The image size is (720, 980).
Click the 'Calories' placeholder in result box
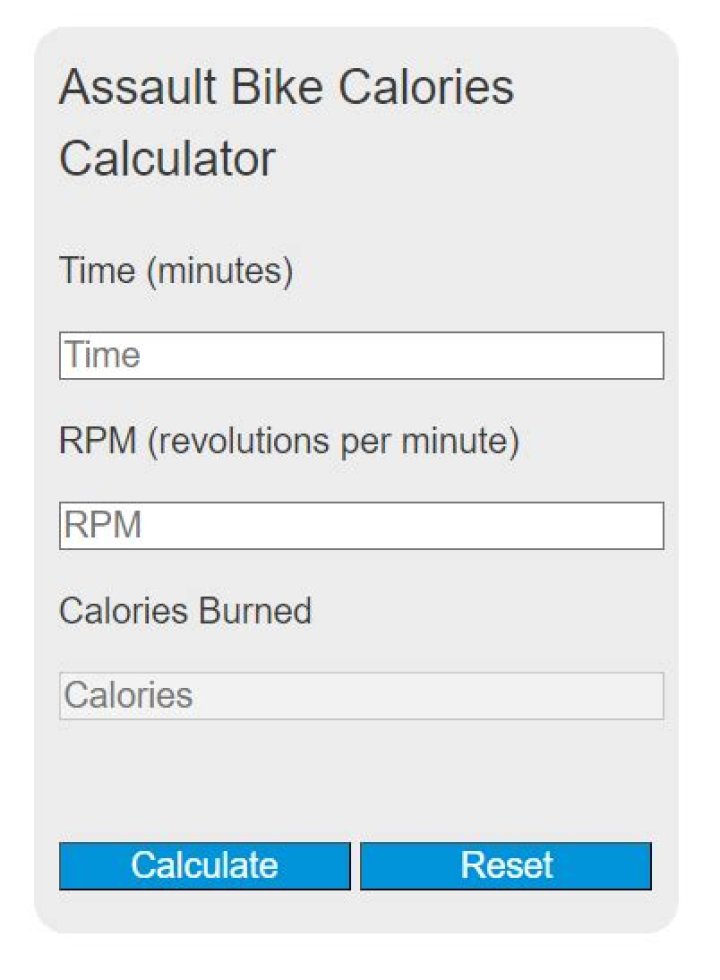click(x=128, y=696)
